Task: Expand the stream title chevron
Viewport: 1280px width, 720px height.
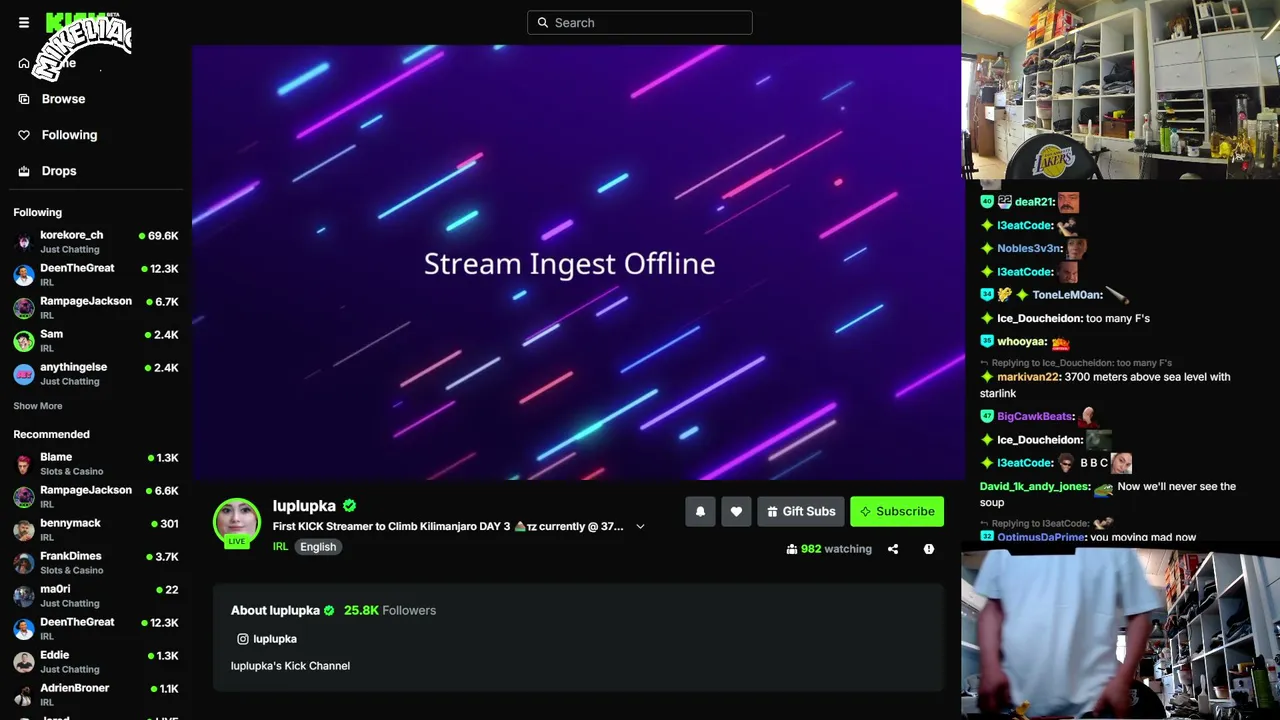Action: tap(640, 527)
